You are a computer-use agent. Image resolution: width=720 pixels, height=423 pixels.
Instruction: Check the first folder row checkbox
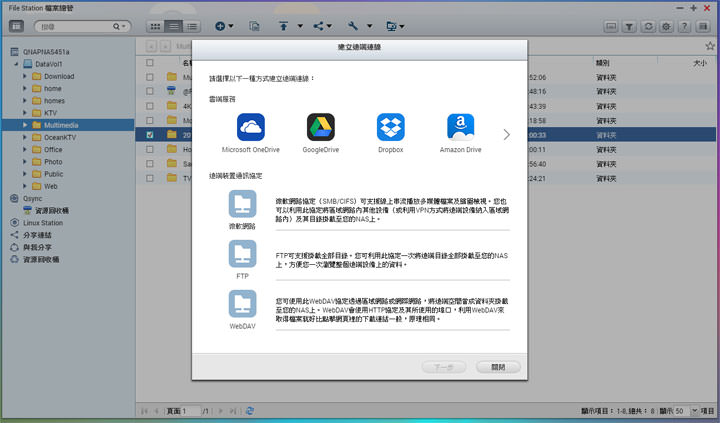[150, 76]
